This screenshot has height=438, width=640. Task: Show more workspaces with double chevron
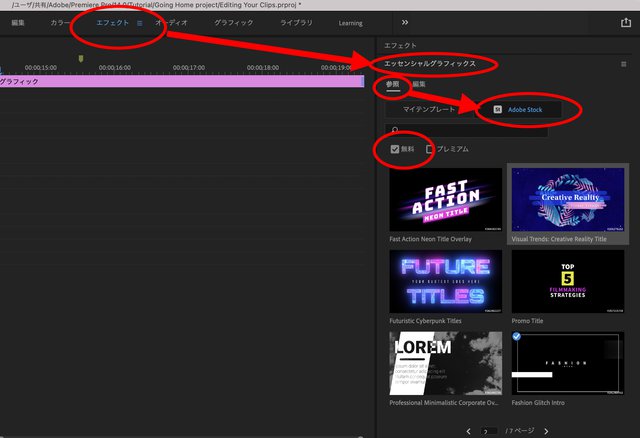pyautogui.click(x=404, y=22)
